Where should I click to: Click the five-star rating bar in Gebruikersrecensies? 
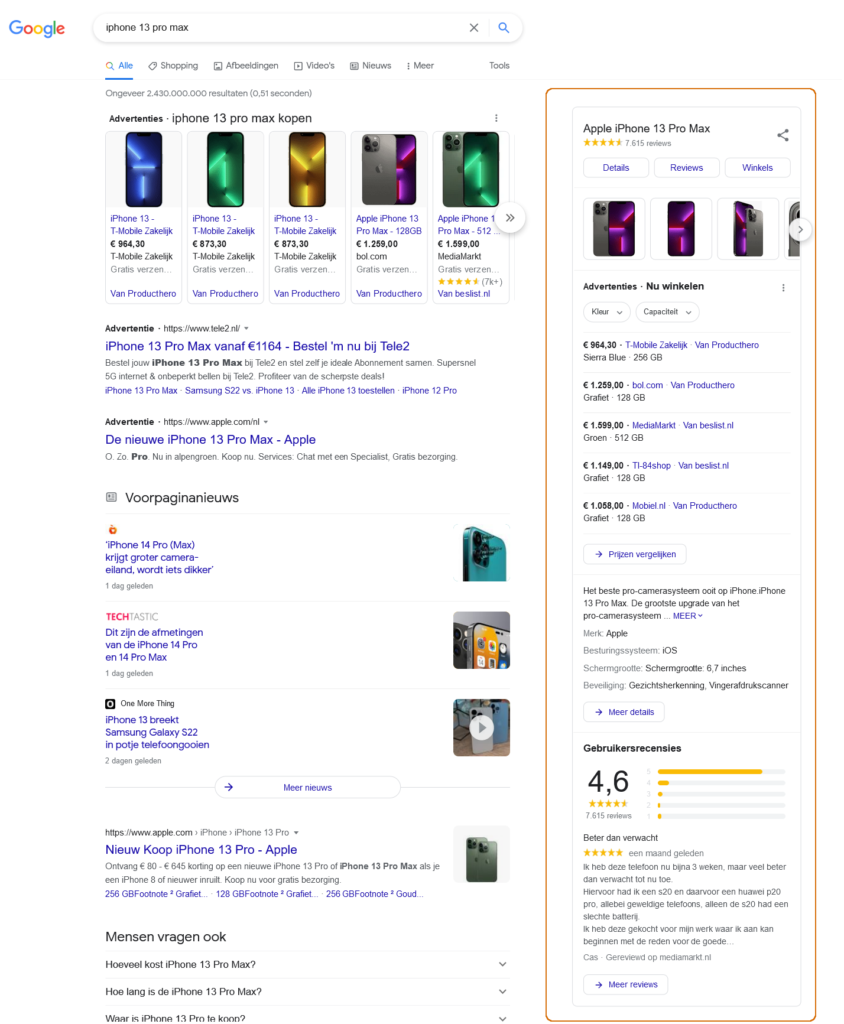tap(721, 772)
